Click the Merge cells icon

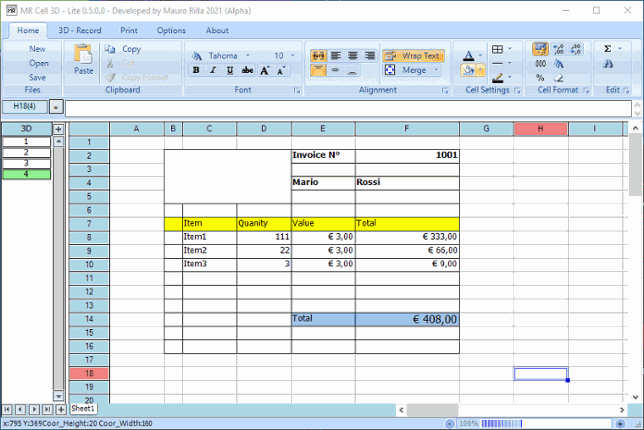(390, 70)
